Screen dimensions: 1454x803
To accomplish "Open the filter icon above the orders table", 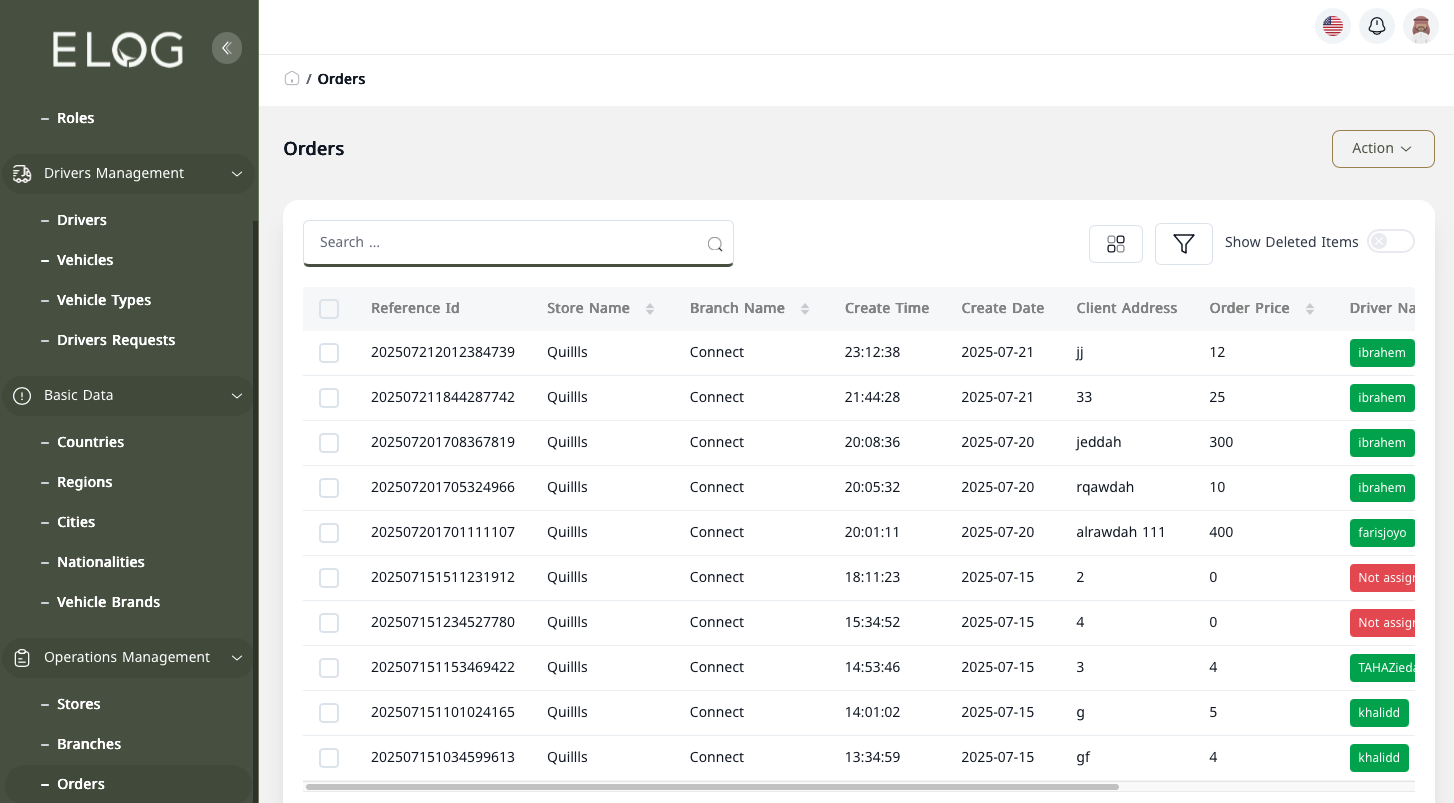I will [1184, 243].
